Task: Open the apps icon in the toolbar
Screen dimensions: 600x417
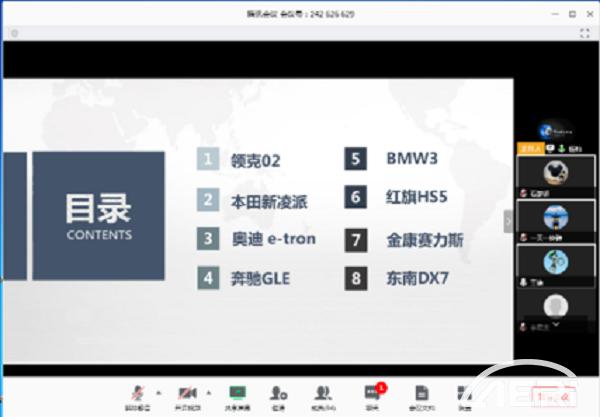Action: pos(465,392)
